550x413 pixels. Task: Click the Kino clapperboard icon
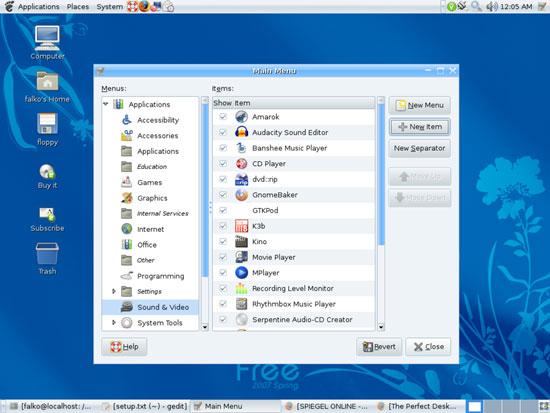(241, 241)
